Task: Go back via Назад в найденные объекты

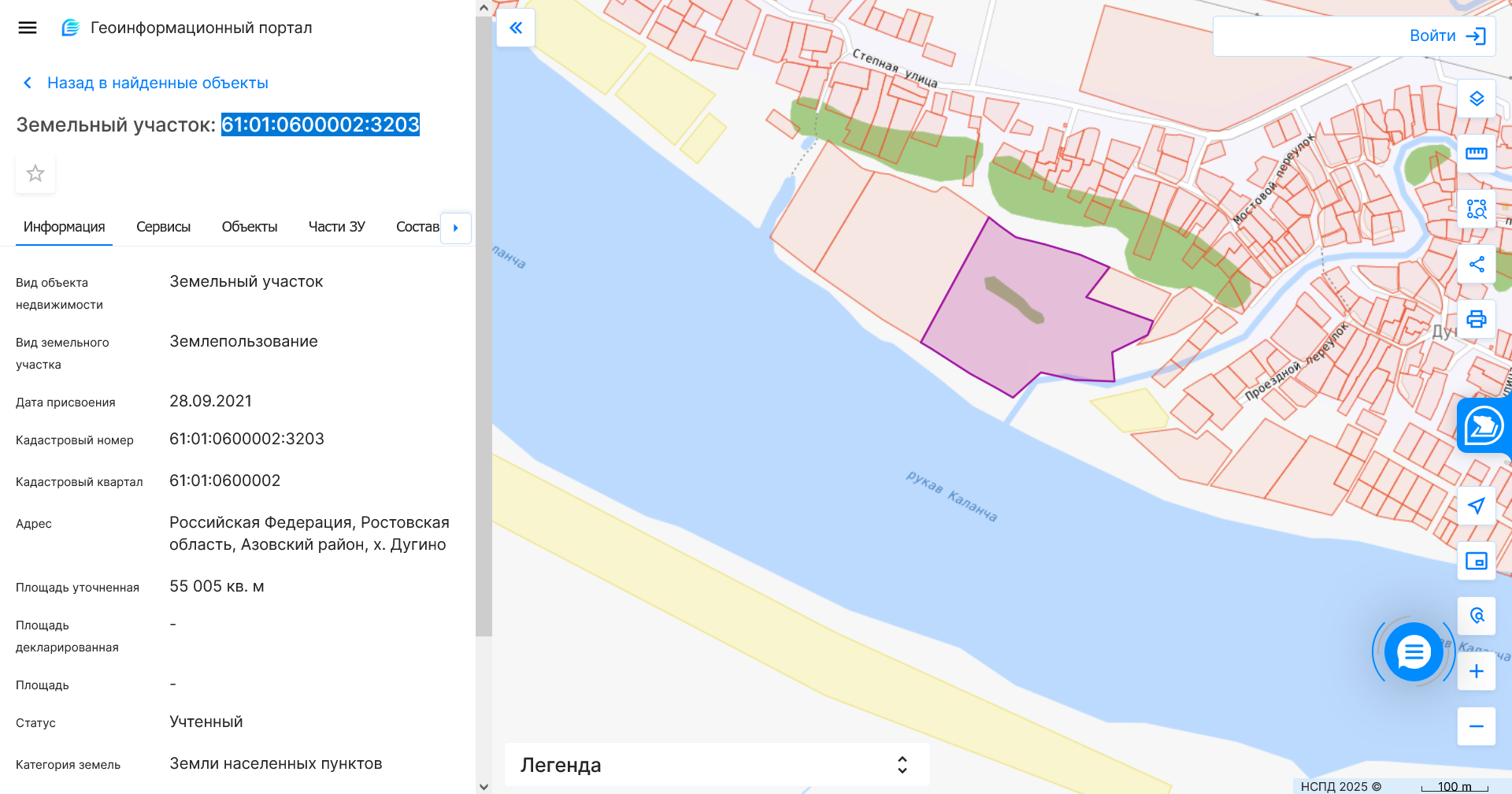Action: (x=146, y=82)
